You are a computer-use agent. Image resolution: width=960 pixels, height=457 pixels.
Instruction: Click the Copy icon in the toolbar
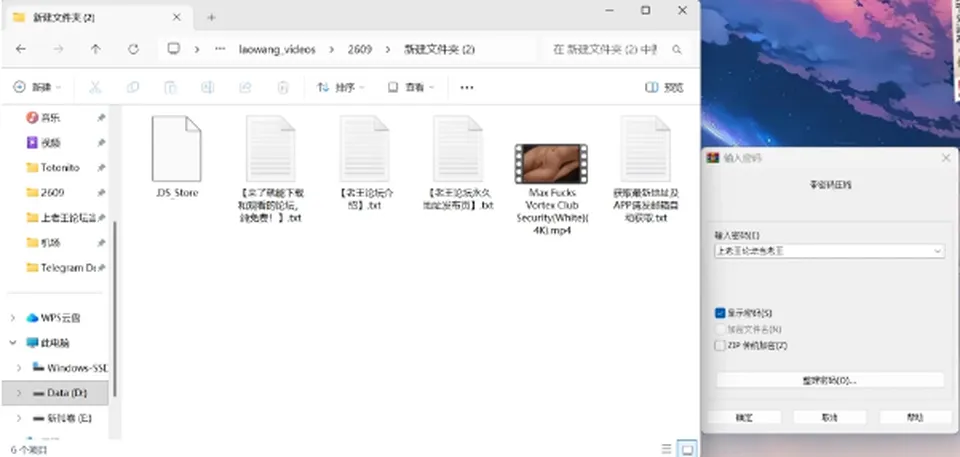click(x=132, y=88)
